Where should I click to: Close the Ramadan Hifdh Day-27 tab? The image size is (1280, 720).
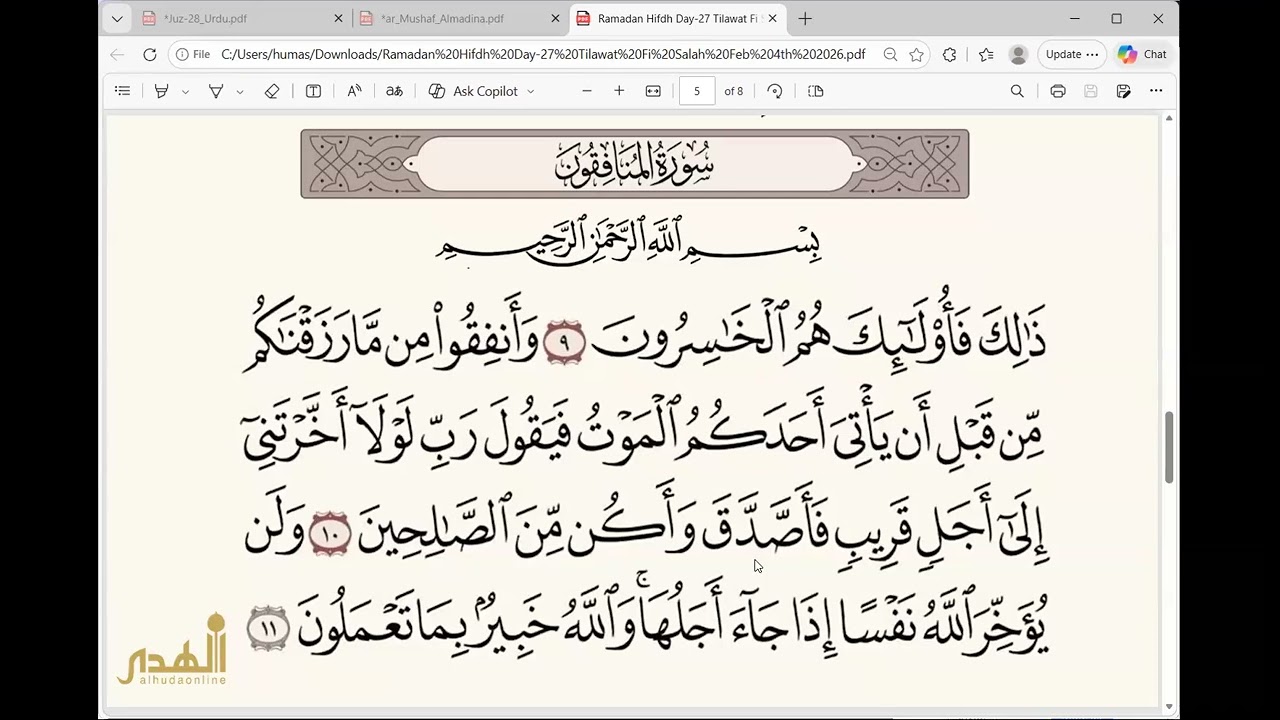click(x=772, y=18)
